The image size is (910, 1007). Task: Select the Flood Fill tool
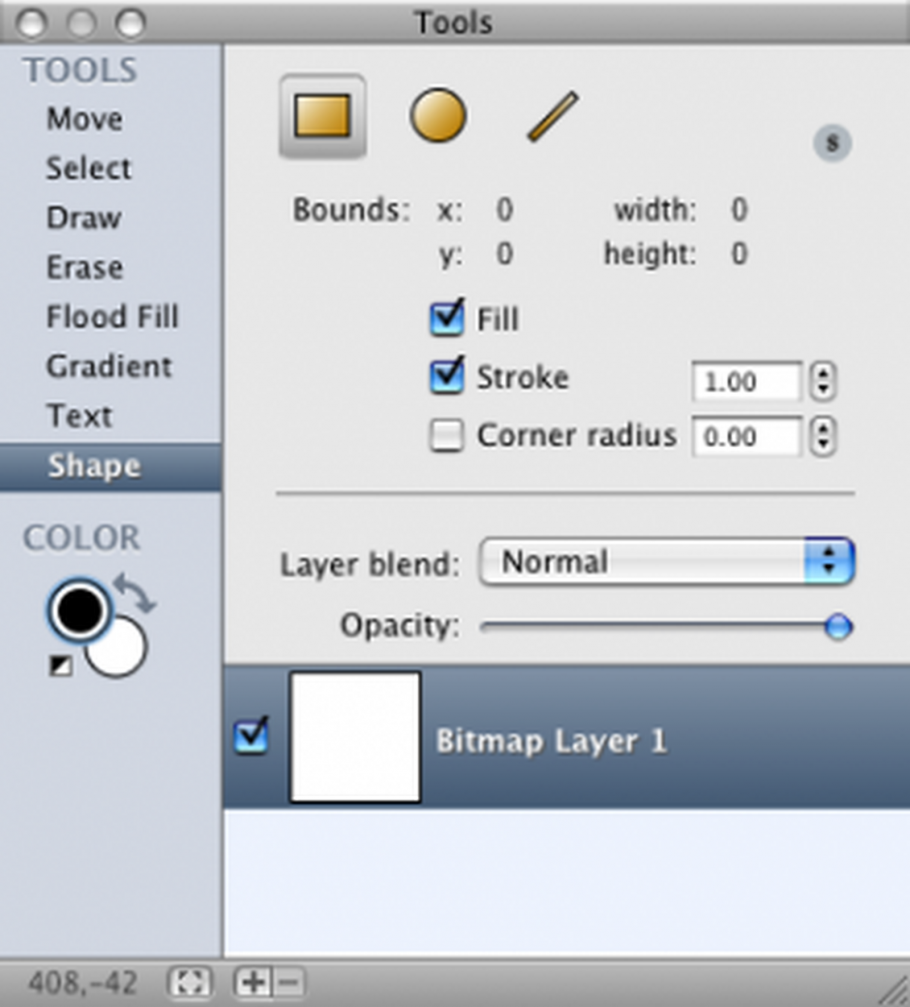(x=112, y=316)
